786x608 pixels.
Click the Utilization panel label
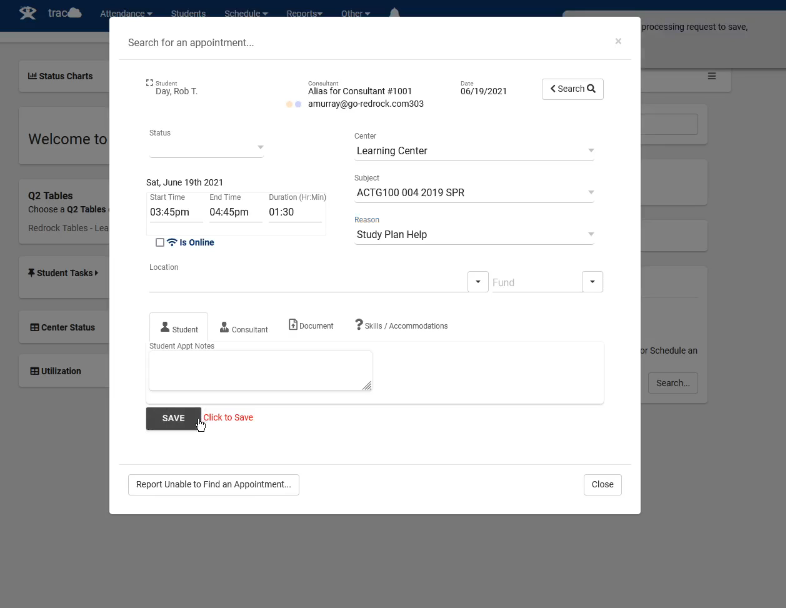click(61, 371)
